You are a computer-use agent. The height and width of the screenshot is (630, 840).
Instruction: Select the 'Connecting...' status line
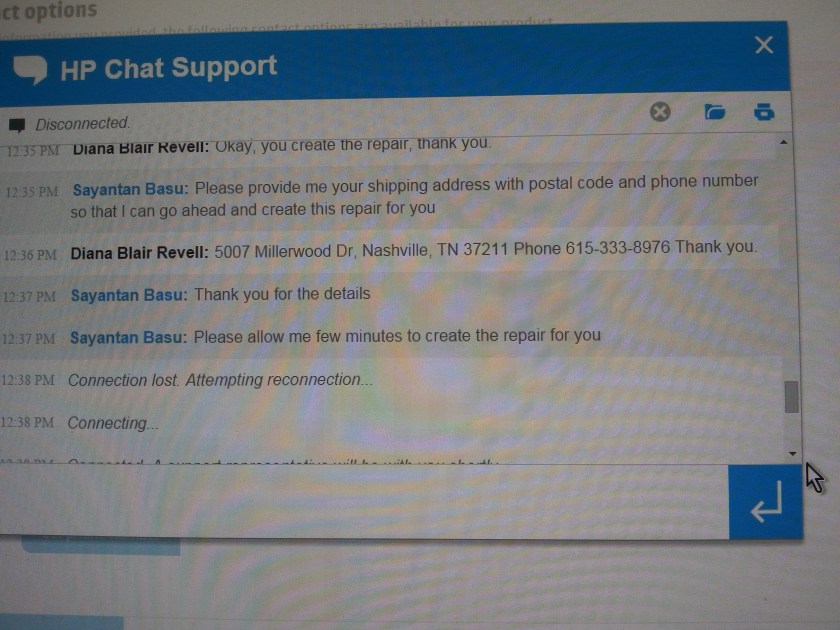pos(113,423)
